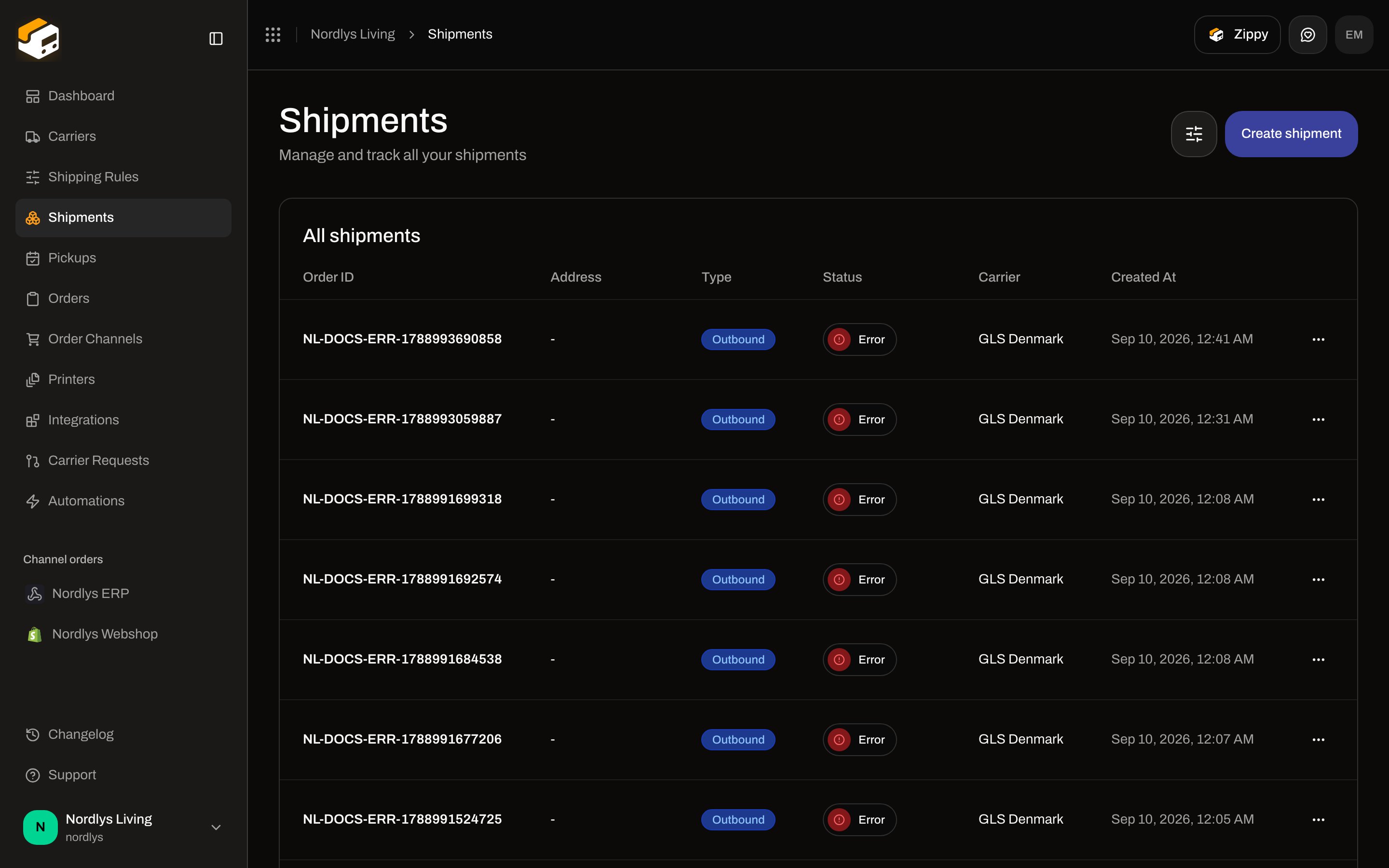Viewport: 1389px width, 868px height.
Task: Click the Type column header
Action: [x=716, y=277]
